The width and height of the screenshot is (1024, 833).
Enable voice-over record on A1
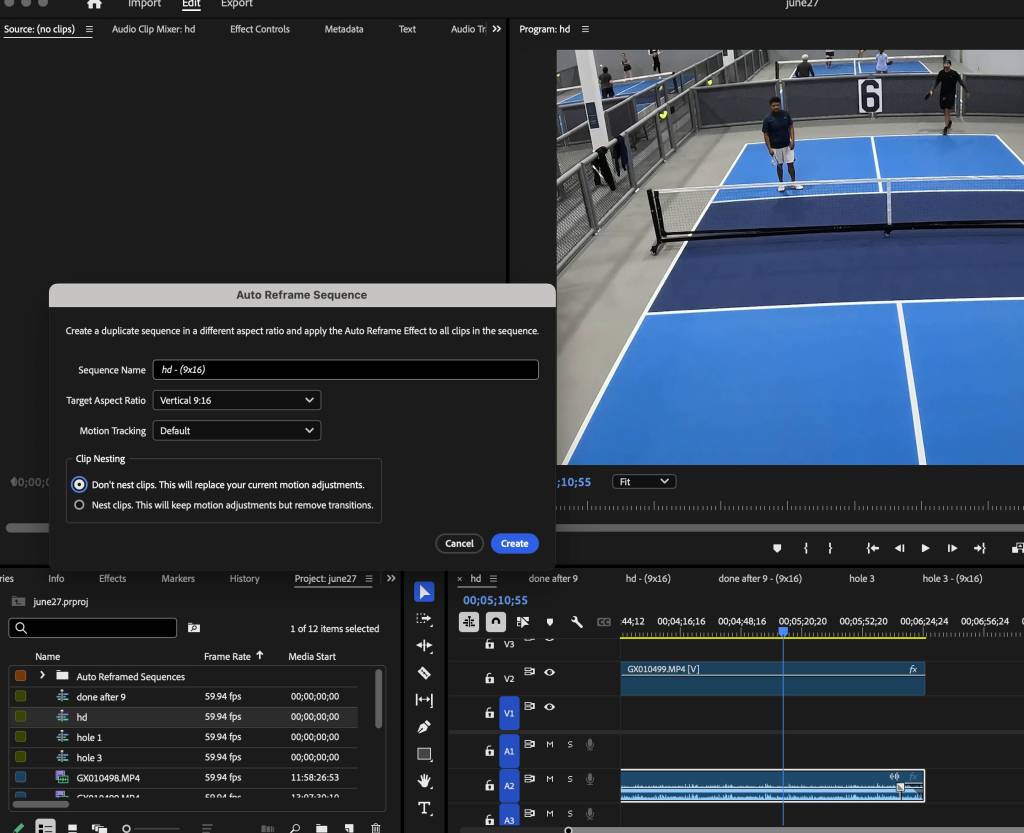[x=590, y=744]
